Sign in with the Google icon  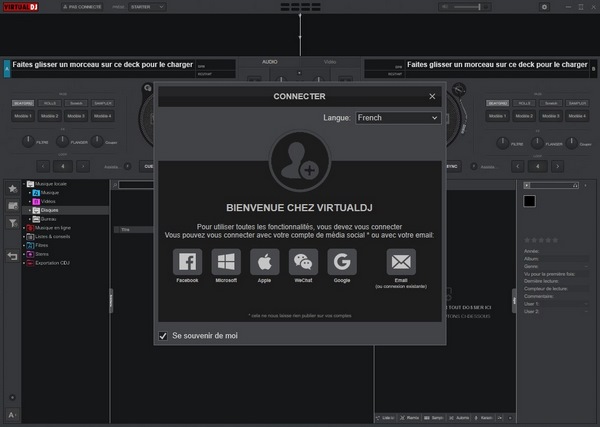coord(342,262)
